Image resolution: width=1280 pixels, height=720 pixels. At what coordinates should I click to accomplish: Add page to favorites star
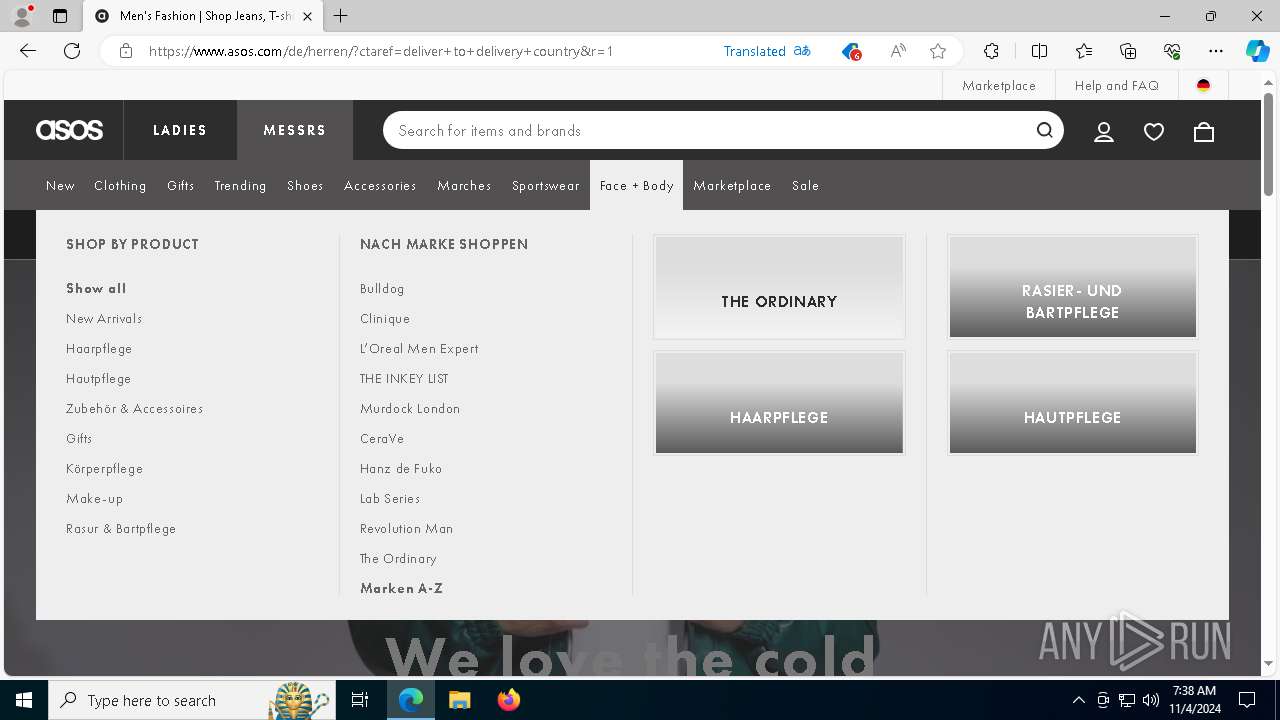pyautogui.click(x=938, y=51)
